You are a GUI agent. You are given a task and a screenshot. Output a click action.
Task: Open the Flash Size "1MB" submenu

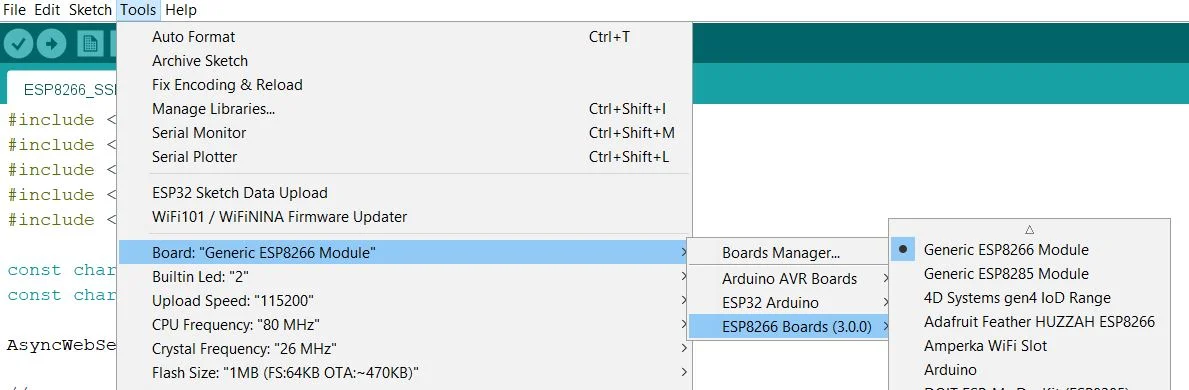pyautogui.click(x=405, y=373)
